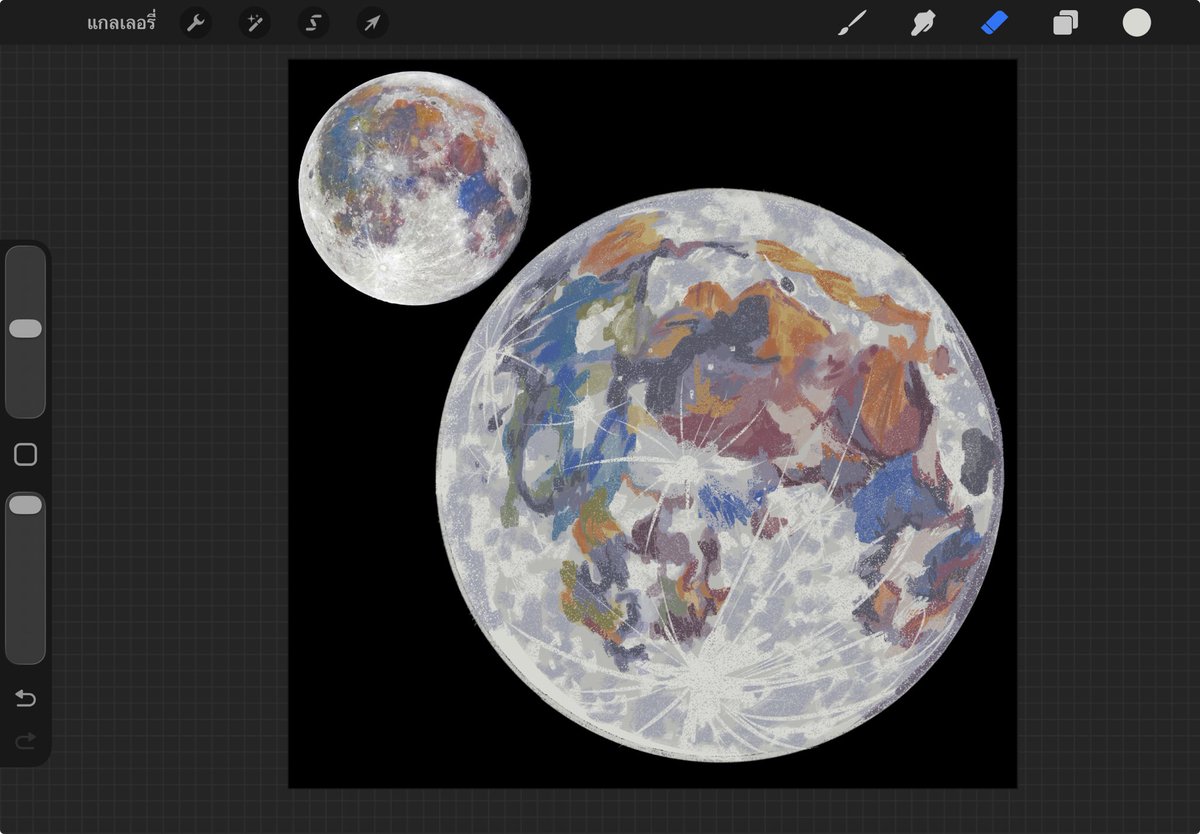The width and height of the screenshot is (1200, 834).
Task: Click the brush opacity slider handle
Action: (x=25, y=506)
